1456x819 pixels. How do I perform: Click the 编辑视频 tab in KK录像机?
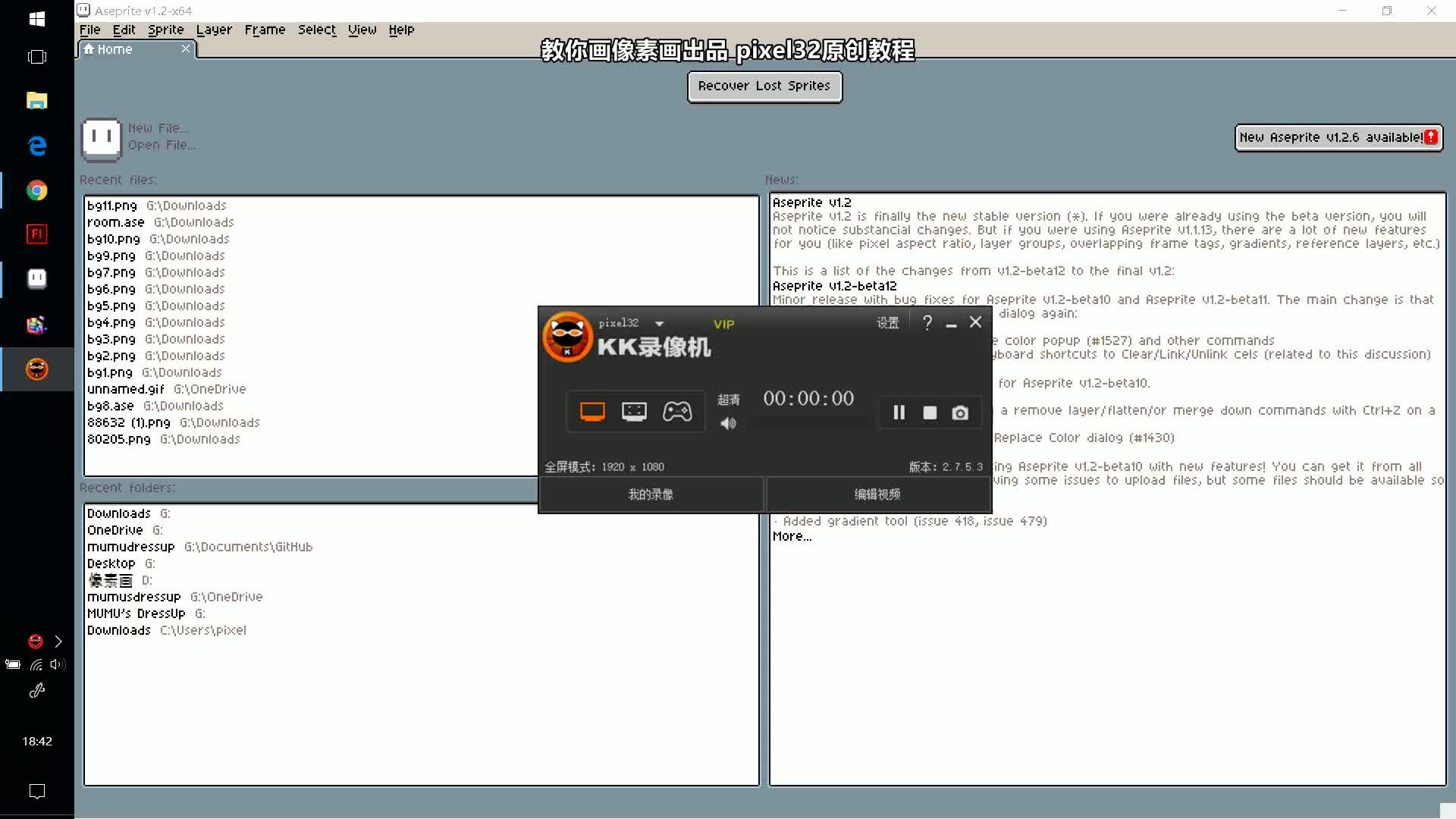tap(876, 493)
